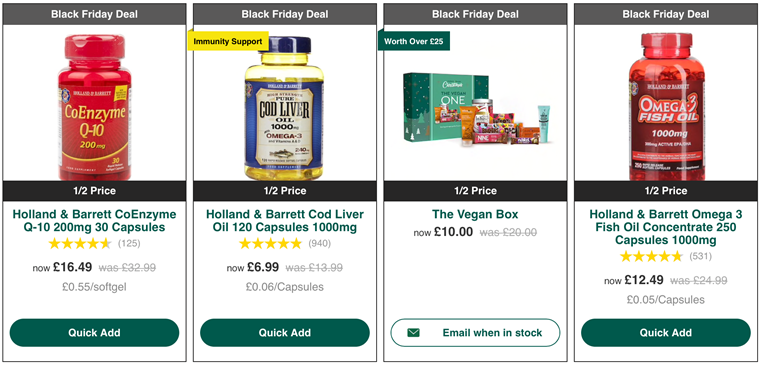This screenshot has width=762, height=366.
Task: Open the CoEnzyme Q-10 bottle image
Action: click(95, 107)
